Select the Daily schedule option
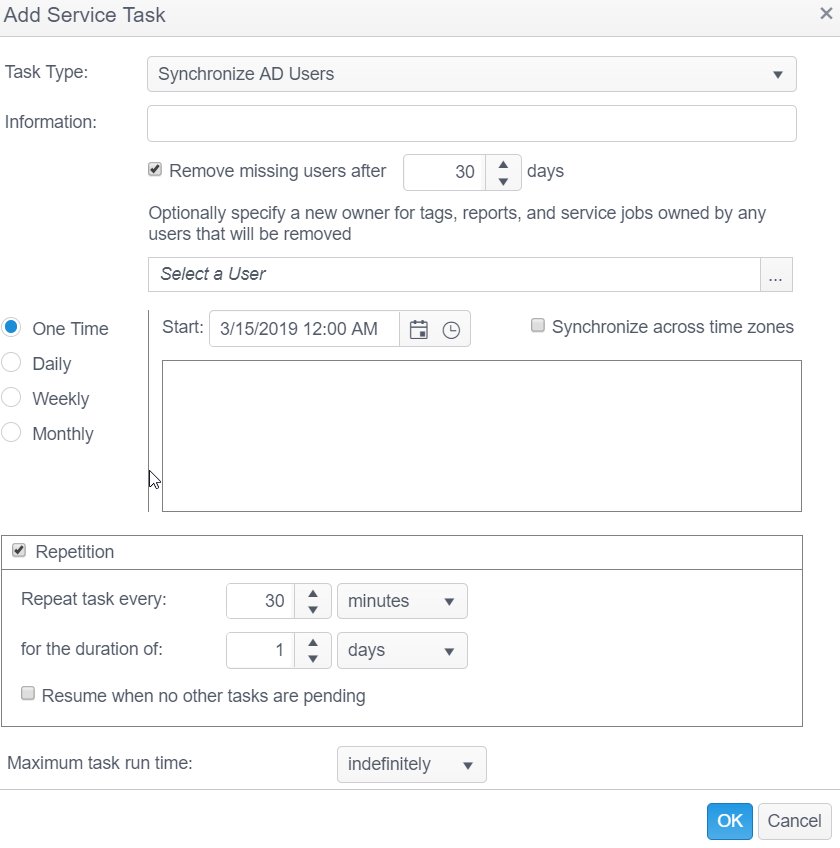 tap(12, 364)
